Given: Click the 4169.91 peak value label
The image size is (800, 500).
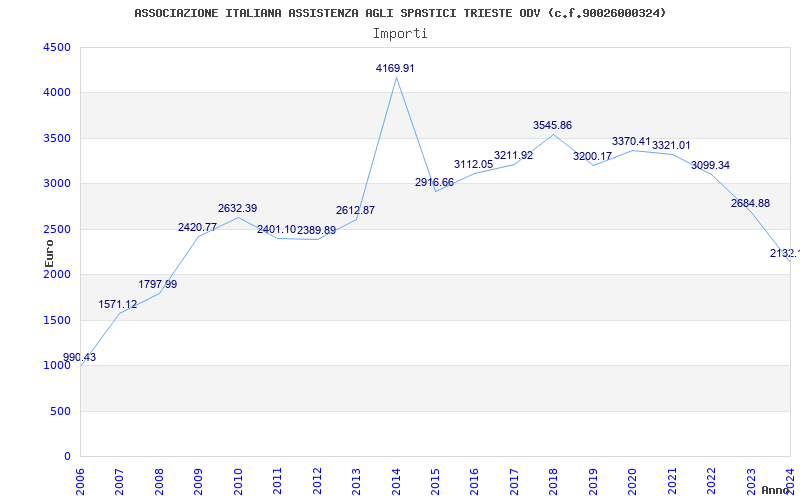Looking at the screenshot, I should click(x=395, y=68).
